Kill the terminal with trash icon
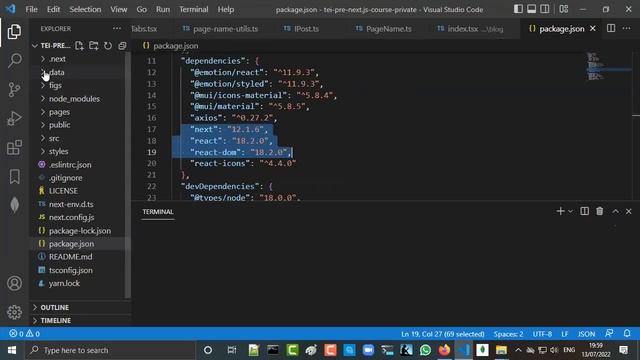640x360 pixels. [x=599, y=211]
